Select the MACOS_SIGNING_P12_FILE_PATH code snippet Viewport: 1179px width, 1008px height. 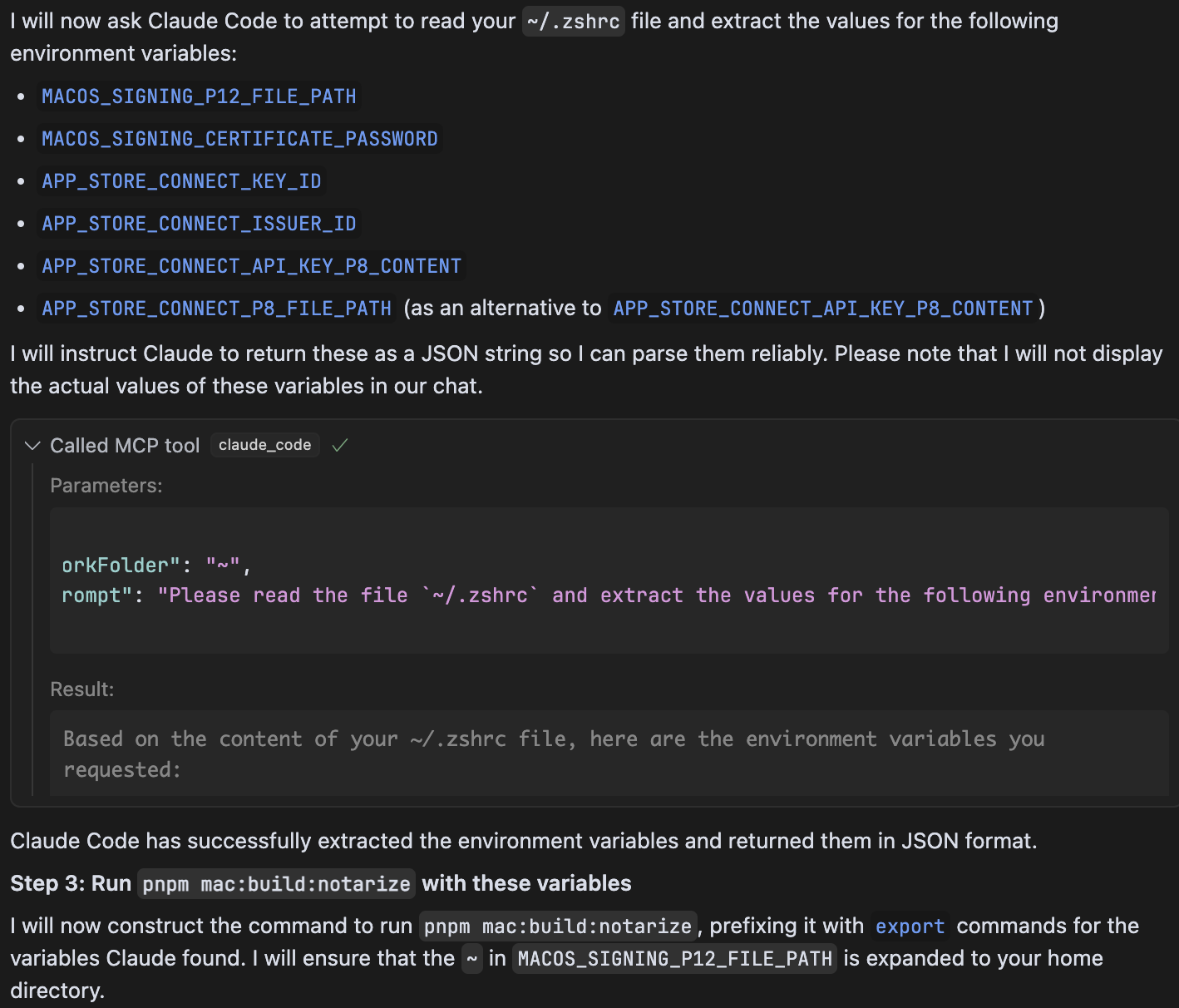[x=198, y=96]
